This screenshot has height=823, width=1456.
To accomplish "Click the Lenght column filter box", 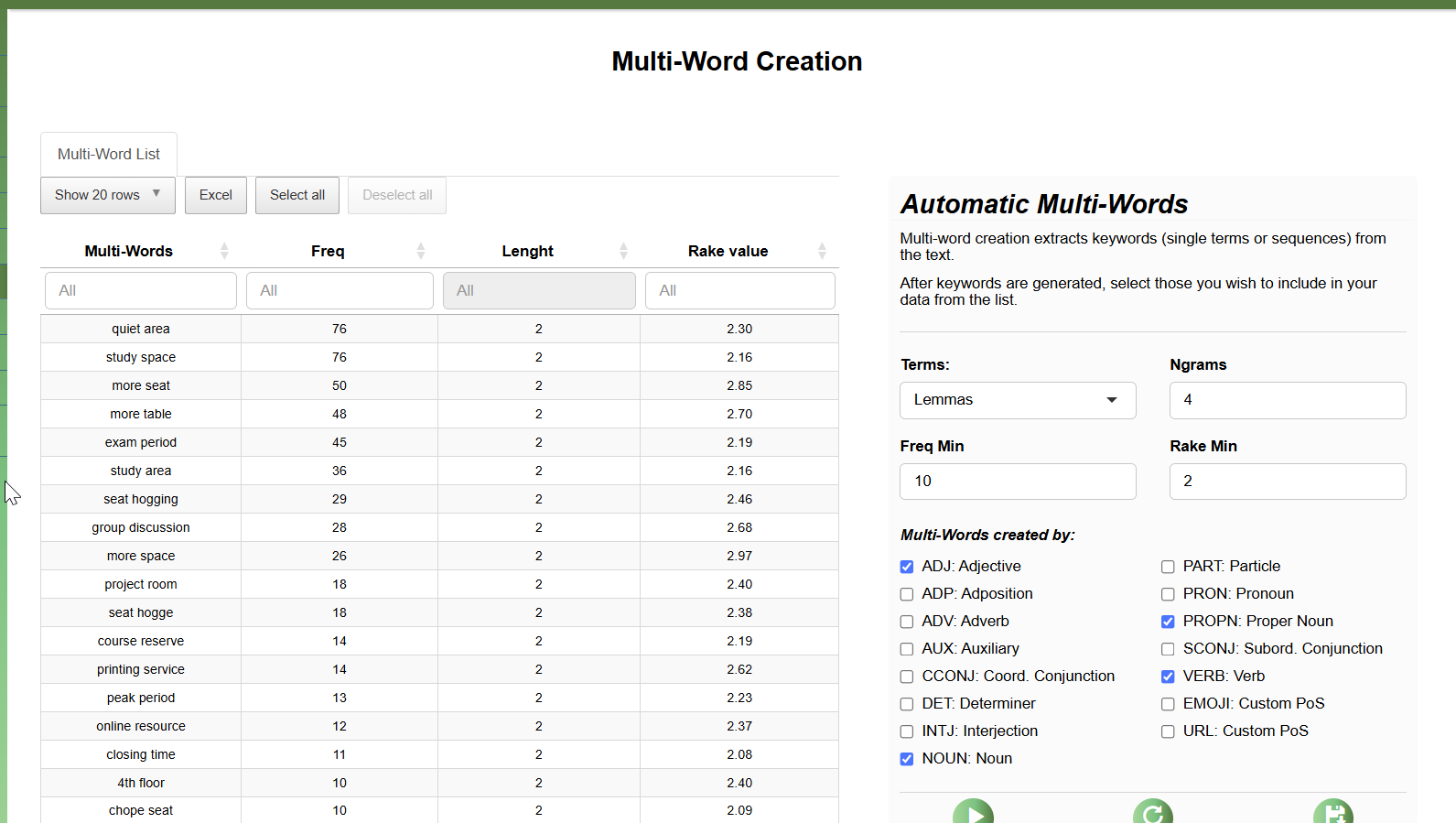I will tap(539, 290).
